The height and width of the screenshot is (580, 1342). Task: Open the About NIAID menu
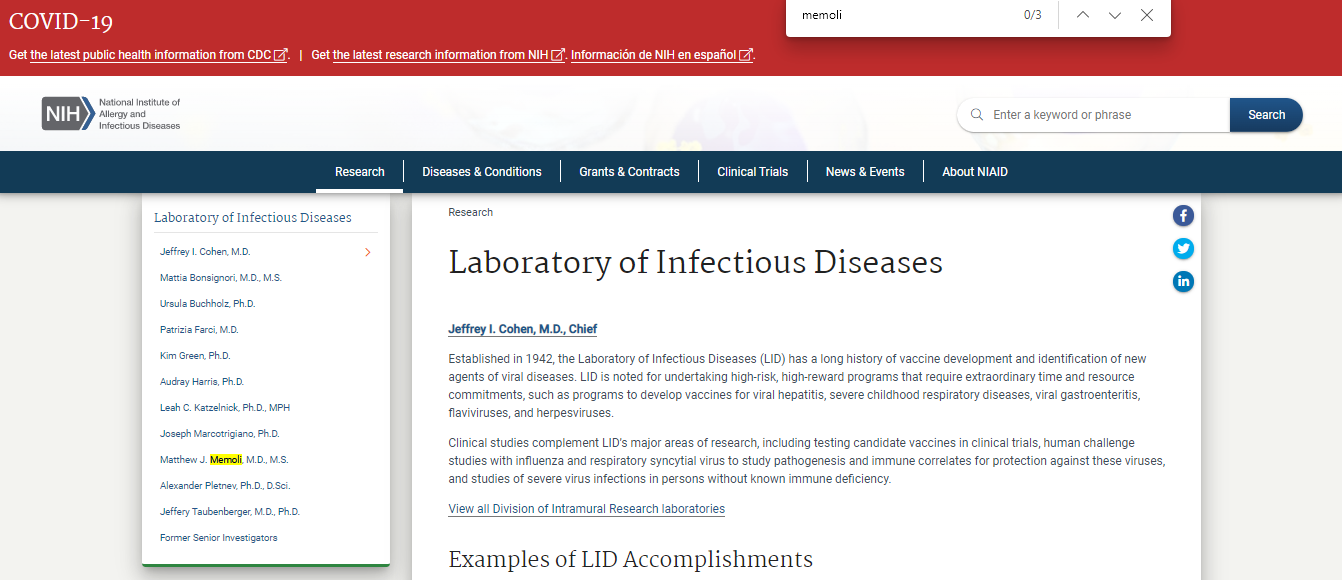pos(975,172)
